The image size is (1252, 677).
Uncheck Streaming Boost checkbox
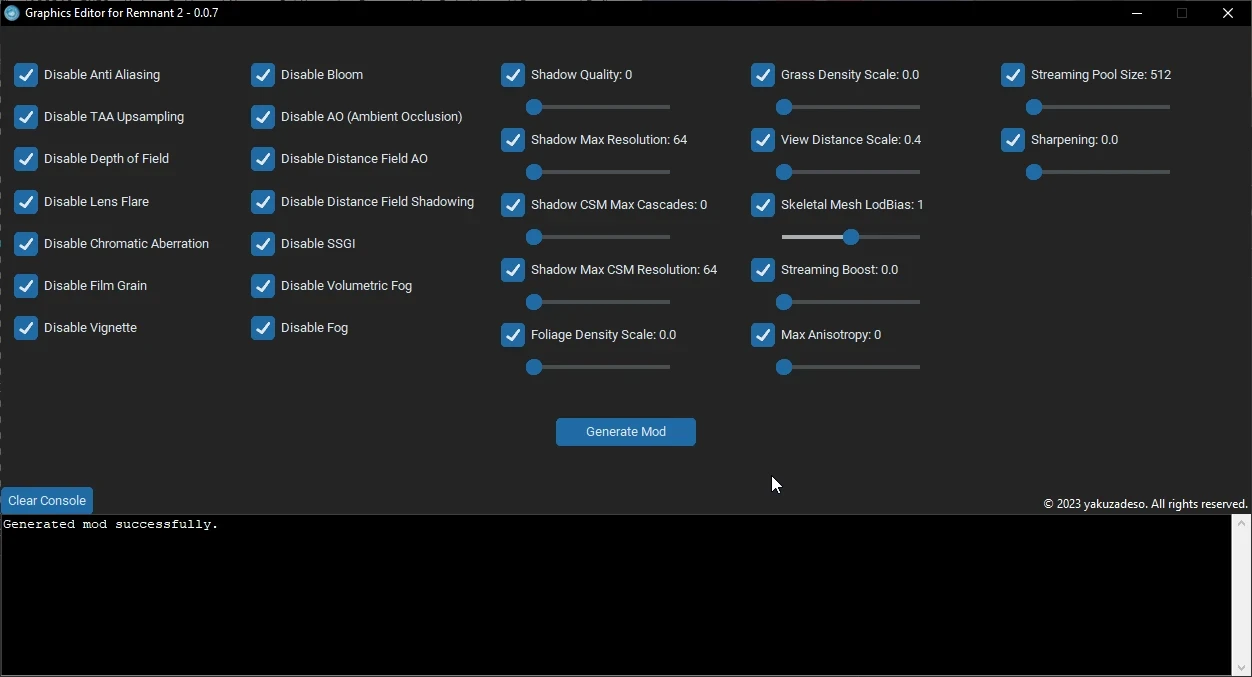coord(763,270)
